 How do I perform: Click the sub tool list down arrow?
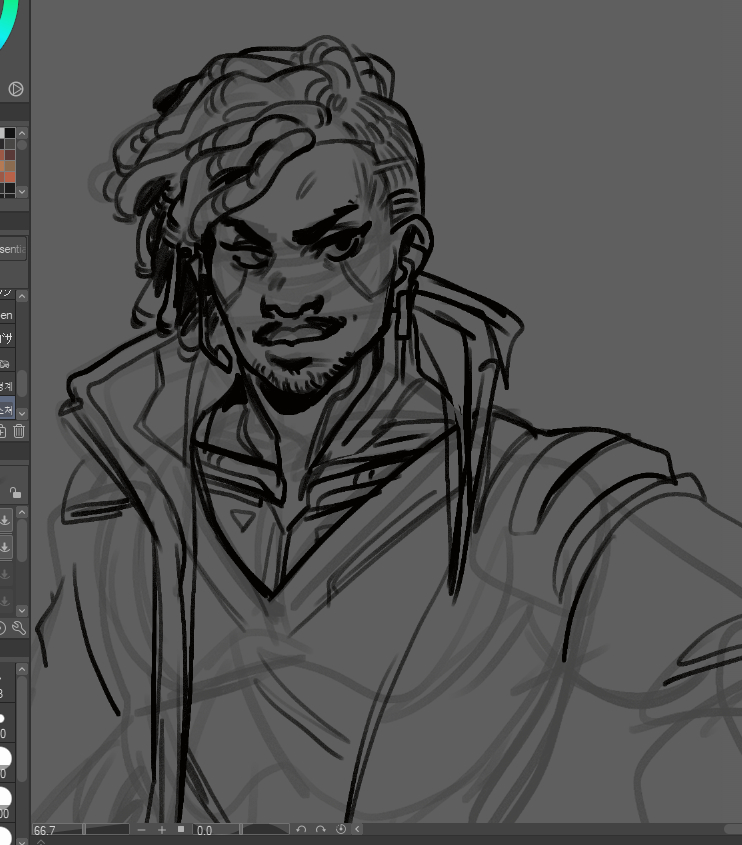[22, 412]
